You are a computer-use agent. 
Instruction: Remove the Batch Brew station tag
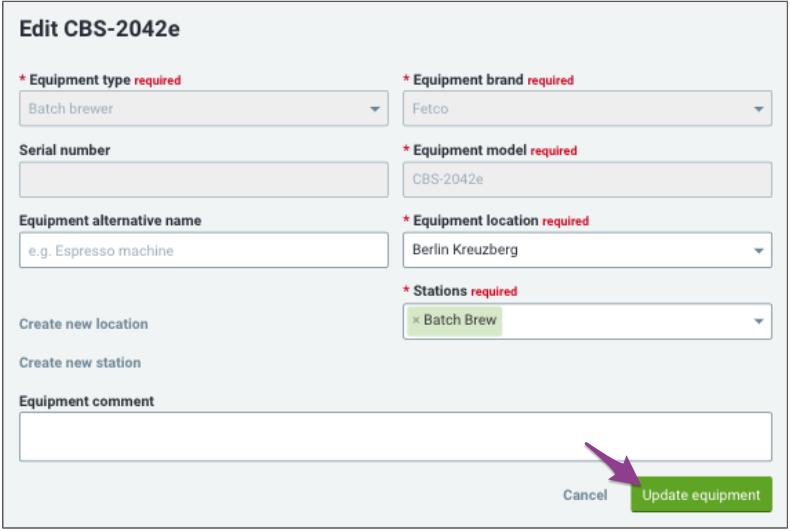coord(416,320)
